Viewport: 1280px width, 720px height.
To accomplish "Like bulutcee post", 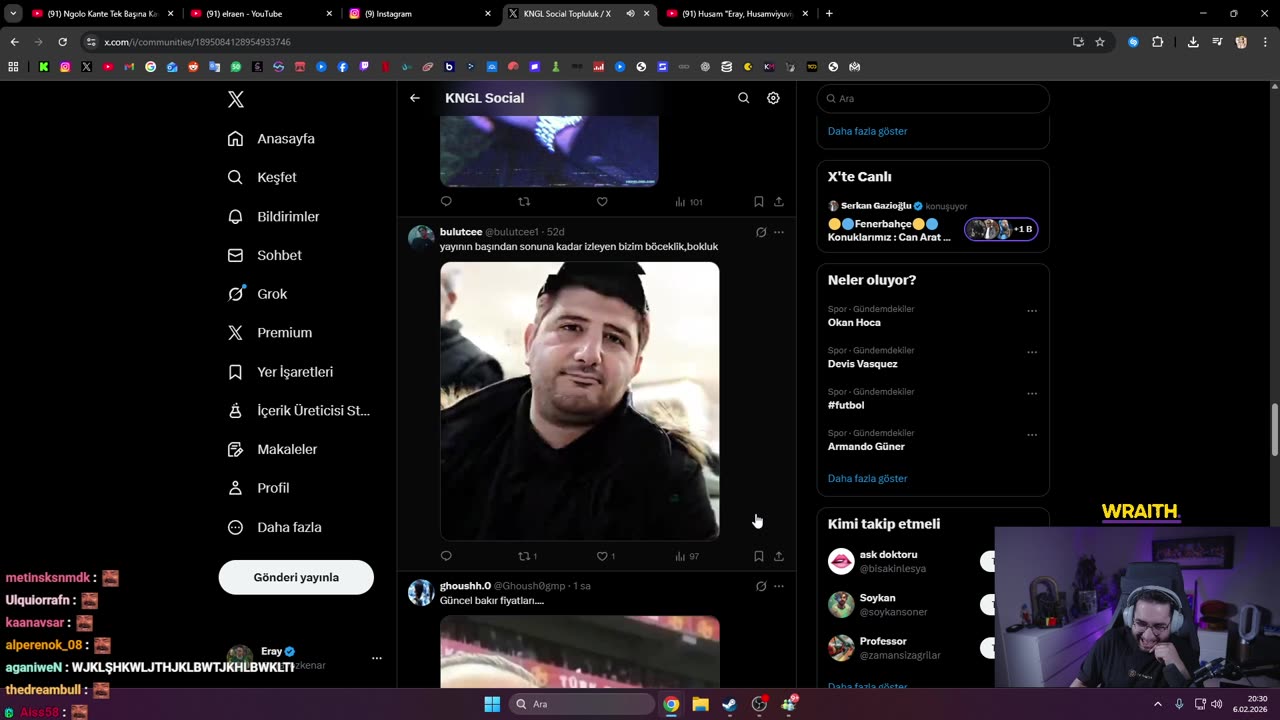I will coord(606,556).
